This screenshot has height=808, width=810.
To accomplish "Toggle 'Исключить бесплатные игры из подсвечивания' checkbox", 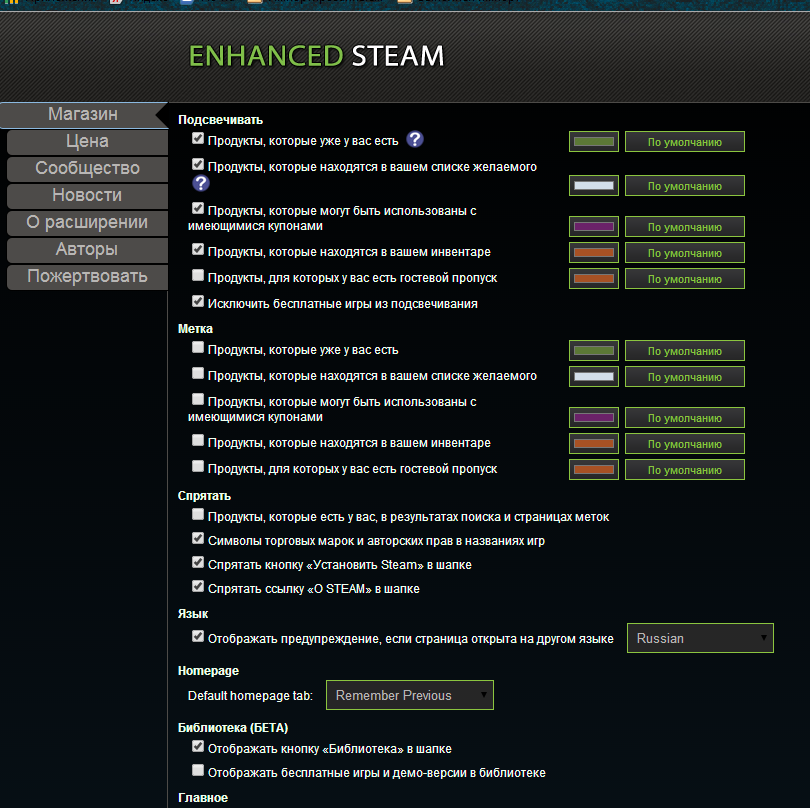I will pyautogui.click(x=198, y=301).
